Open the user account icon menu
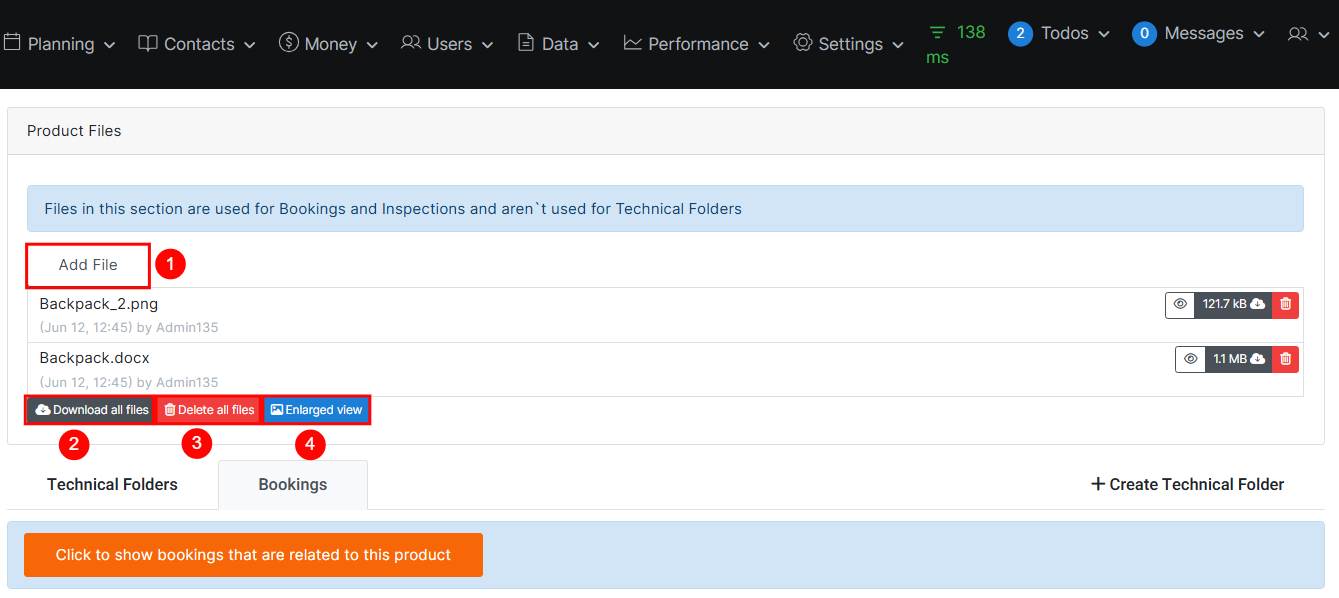The image size is (1339, 598). click(1305, 35)
